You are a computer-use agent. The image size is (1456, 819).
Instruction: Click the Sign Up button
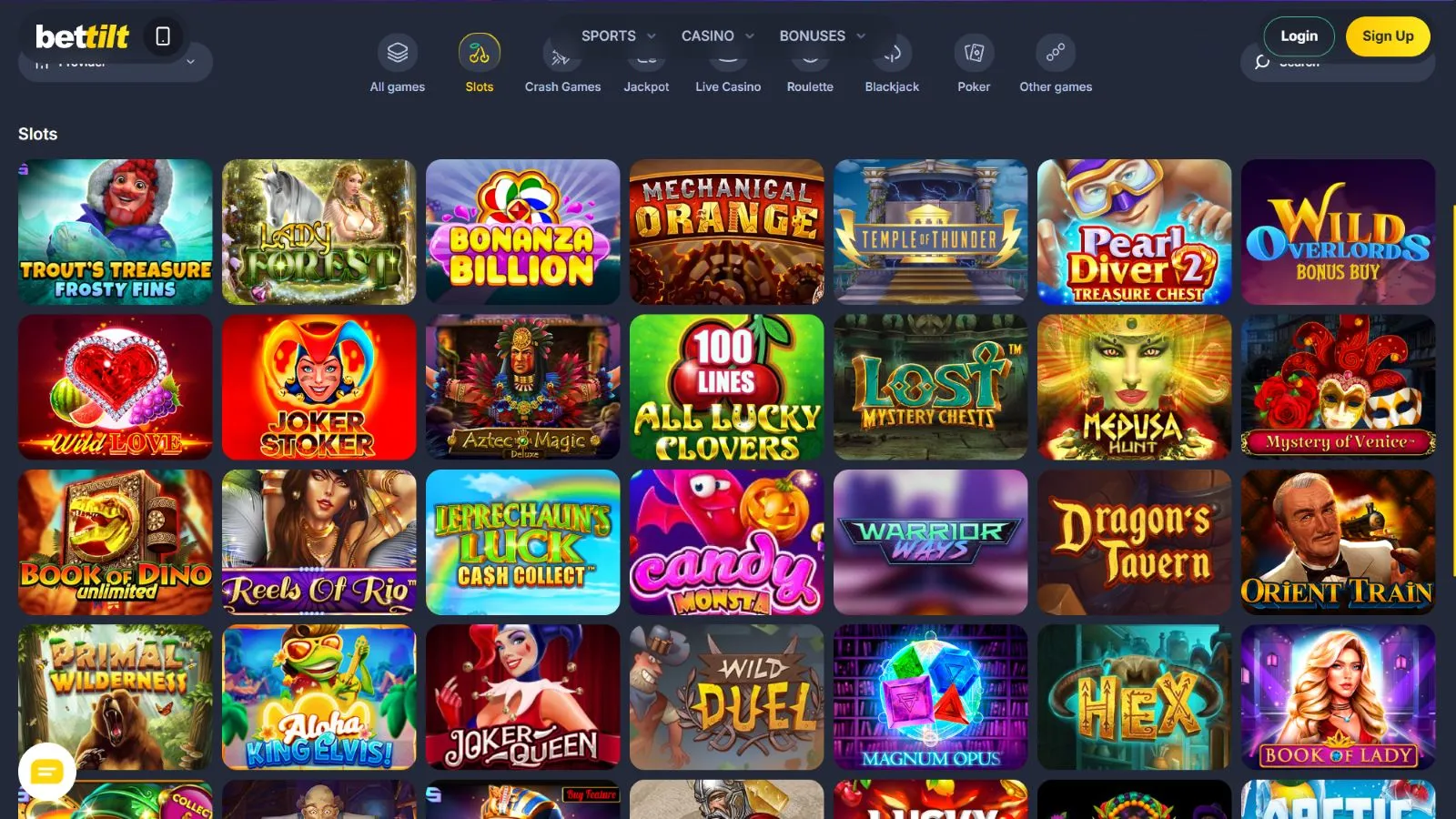point(1388,36)
